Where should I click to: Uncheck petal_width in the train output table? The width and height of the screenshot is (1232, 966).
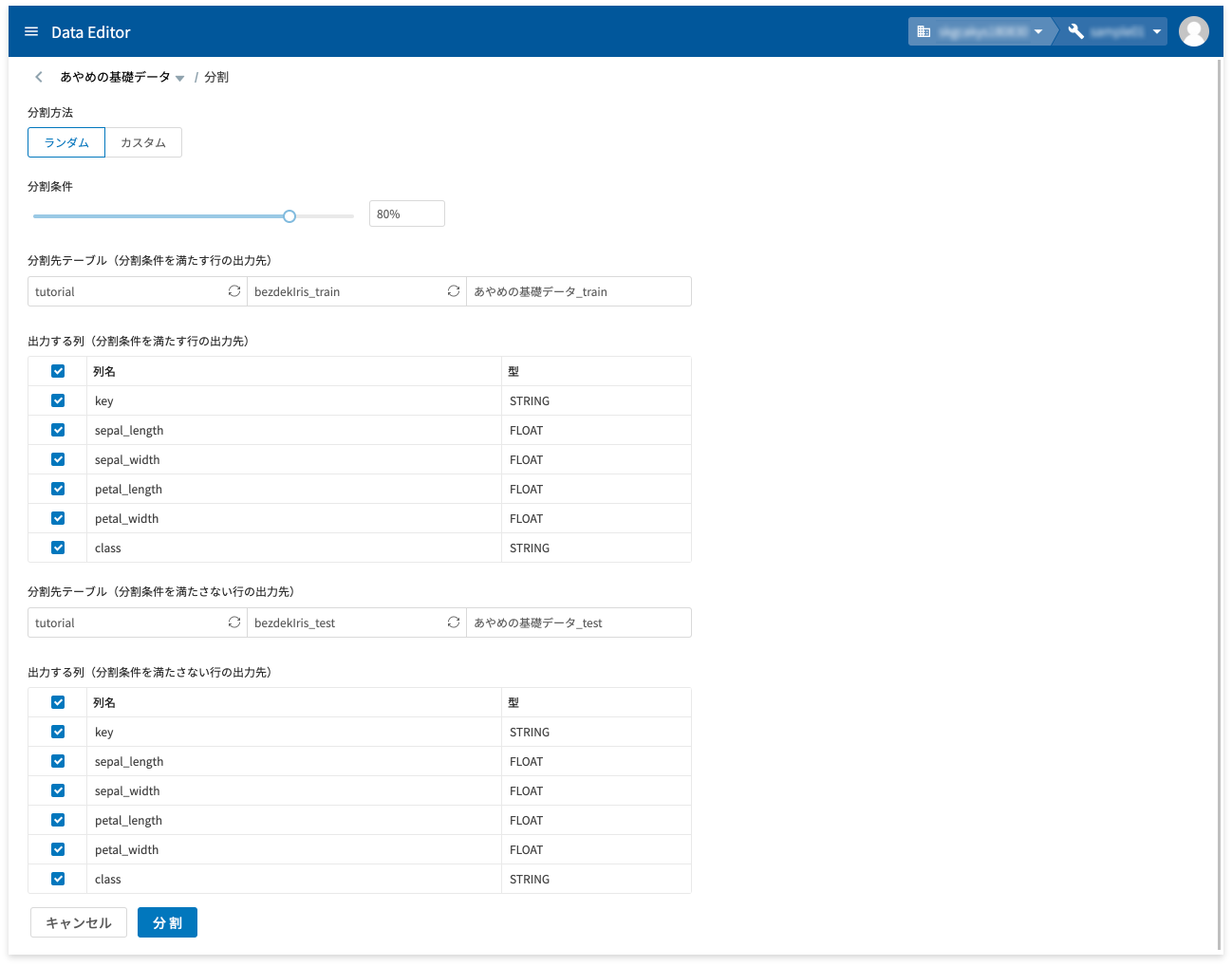pos(58,518)
